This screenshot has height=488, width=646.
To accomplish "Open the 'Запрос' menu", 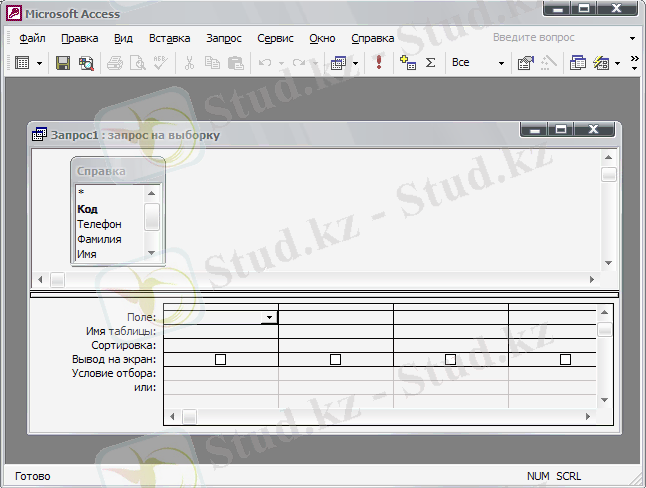I will coord(223,38).
